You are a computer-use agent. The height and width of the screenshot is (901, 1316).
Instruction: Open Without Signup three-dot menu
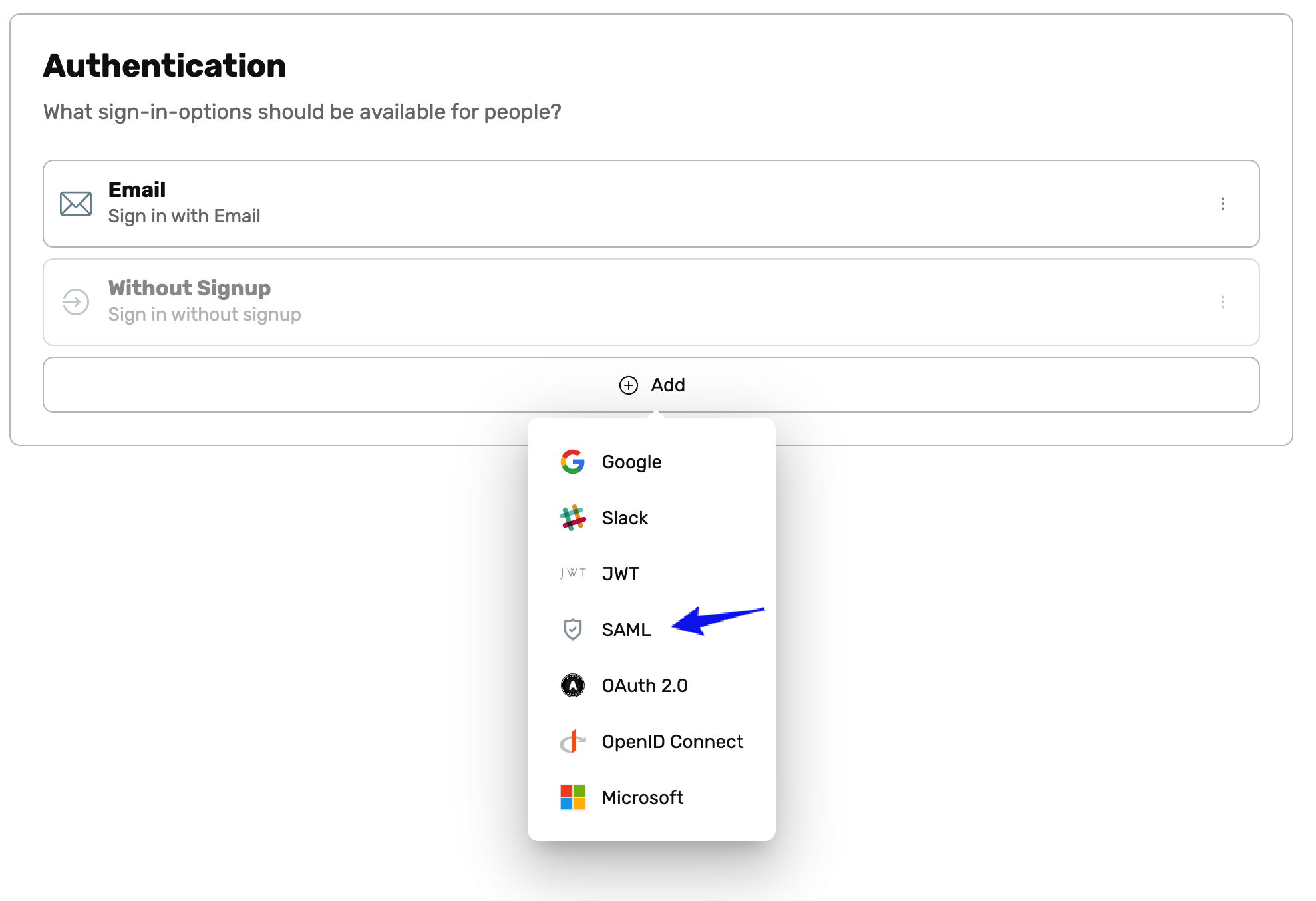(x=1222, y=302)
